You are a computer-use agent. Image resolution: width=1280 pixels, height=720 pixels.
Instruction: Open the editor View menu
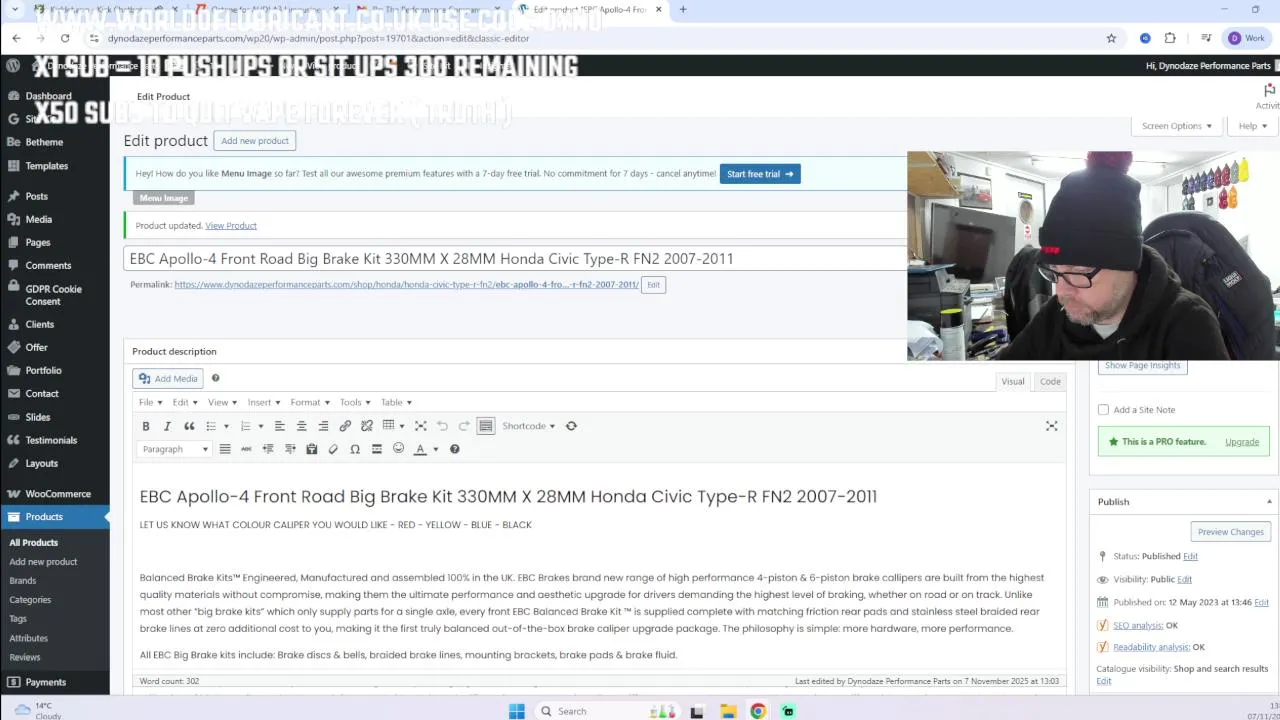click(x=222, y=402)
